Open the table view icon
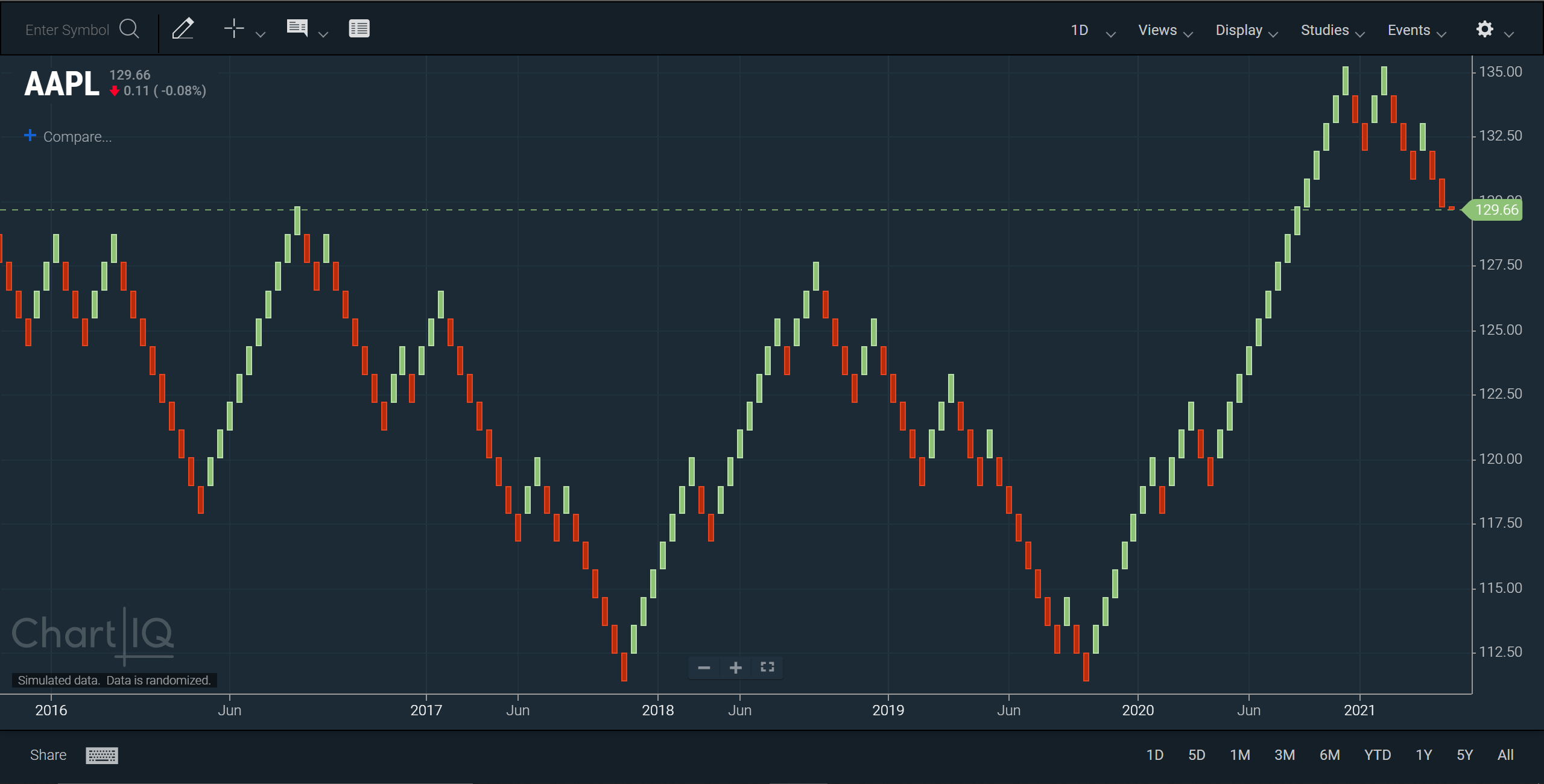Screen dimensions: 1544x784 (359, 28)
